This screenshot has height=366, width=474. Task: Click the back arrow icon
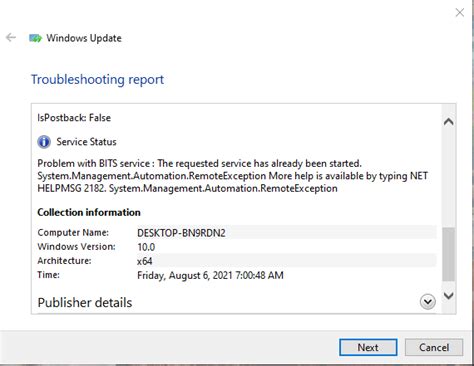[11, 38]
